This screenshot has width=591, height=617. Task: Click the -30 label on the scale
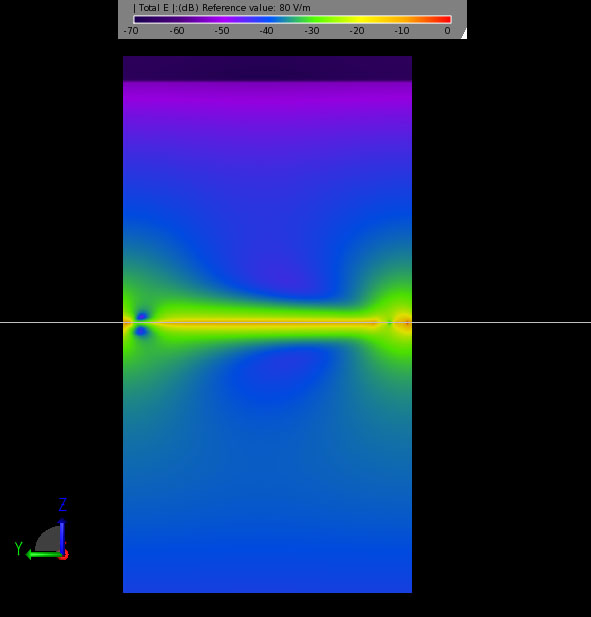(312, 31)
